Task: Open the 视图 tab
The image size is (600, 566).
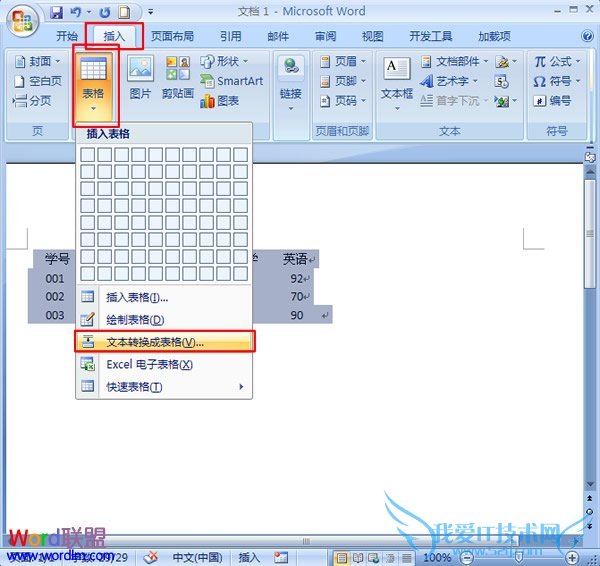Action: pos(372,36)
